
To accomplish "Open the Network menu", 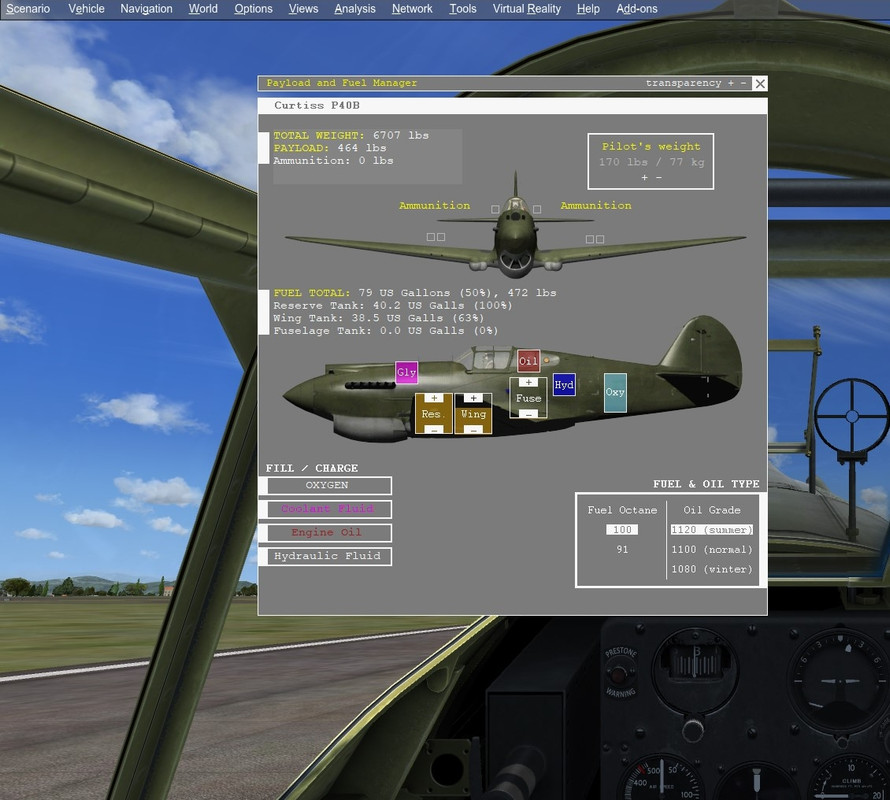I will 412,9.
